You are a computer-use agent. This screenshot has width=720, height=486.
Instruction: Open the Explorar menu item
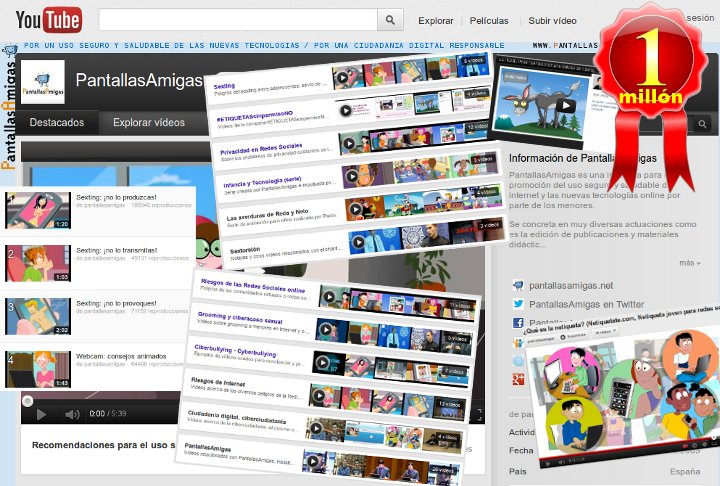(435, 21)
